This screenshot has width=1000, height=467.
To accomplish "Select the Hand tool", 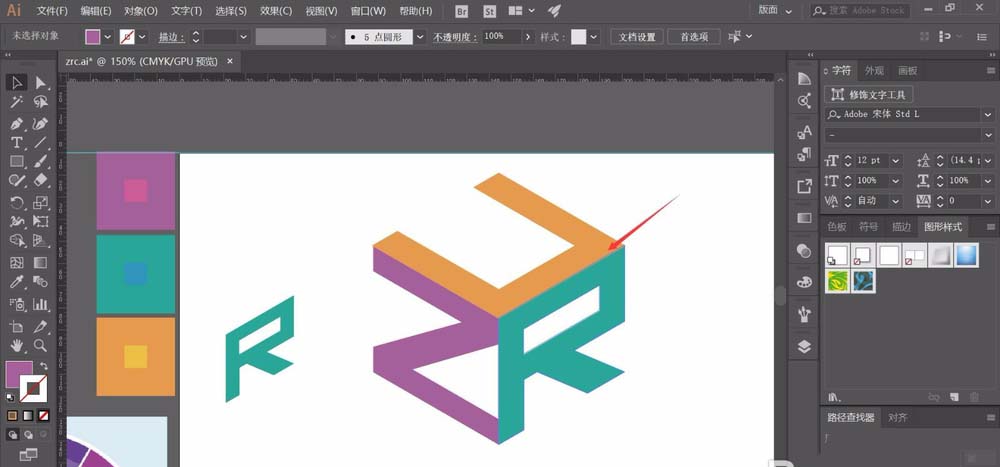I will click(17, 345).
